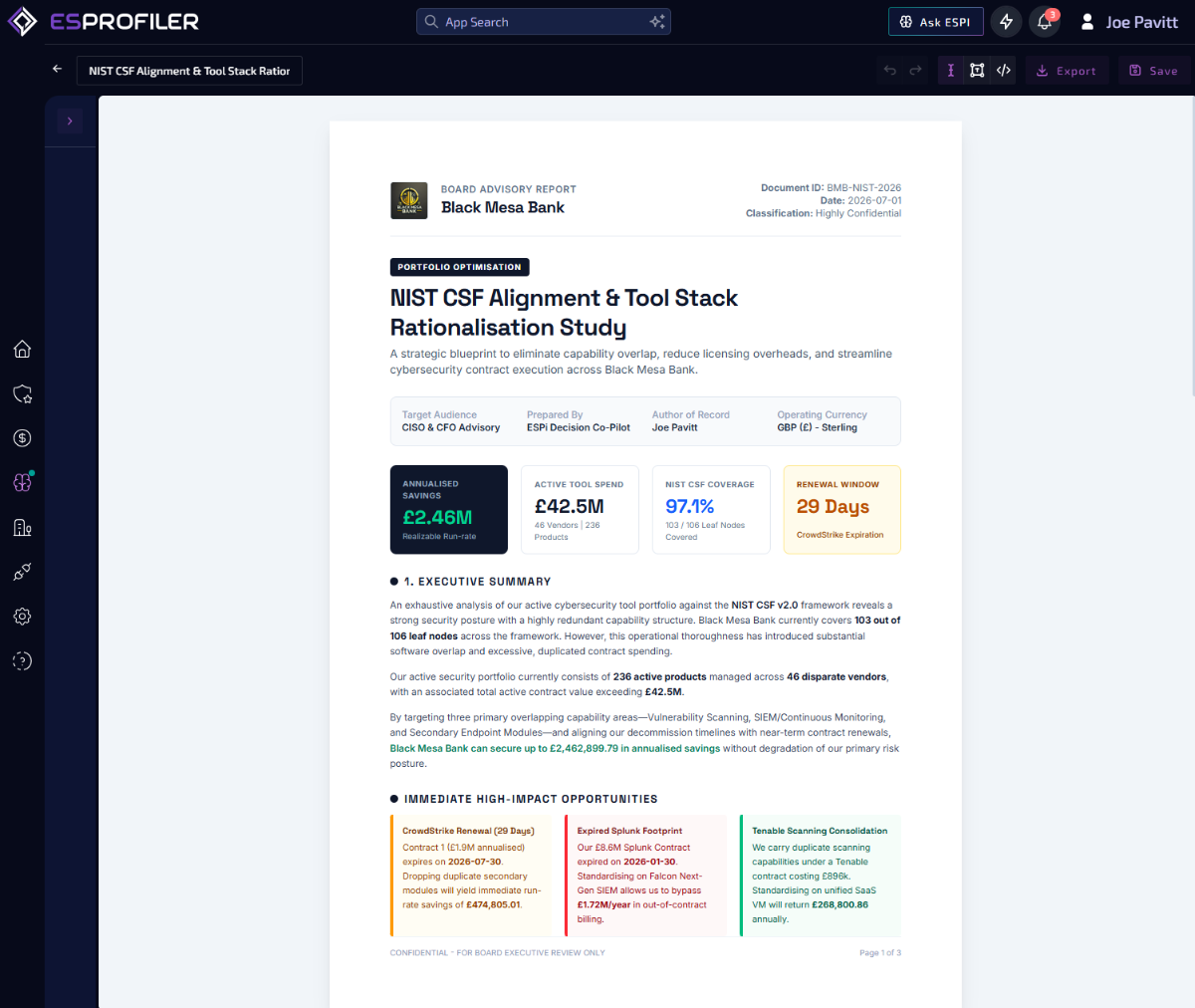
Task: Expand the collapsed side panel chevron
Action: (70, 121)
